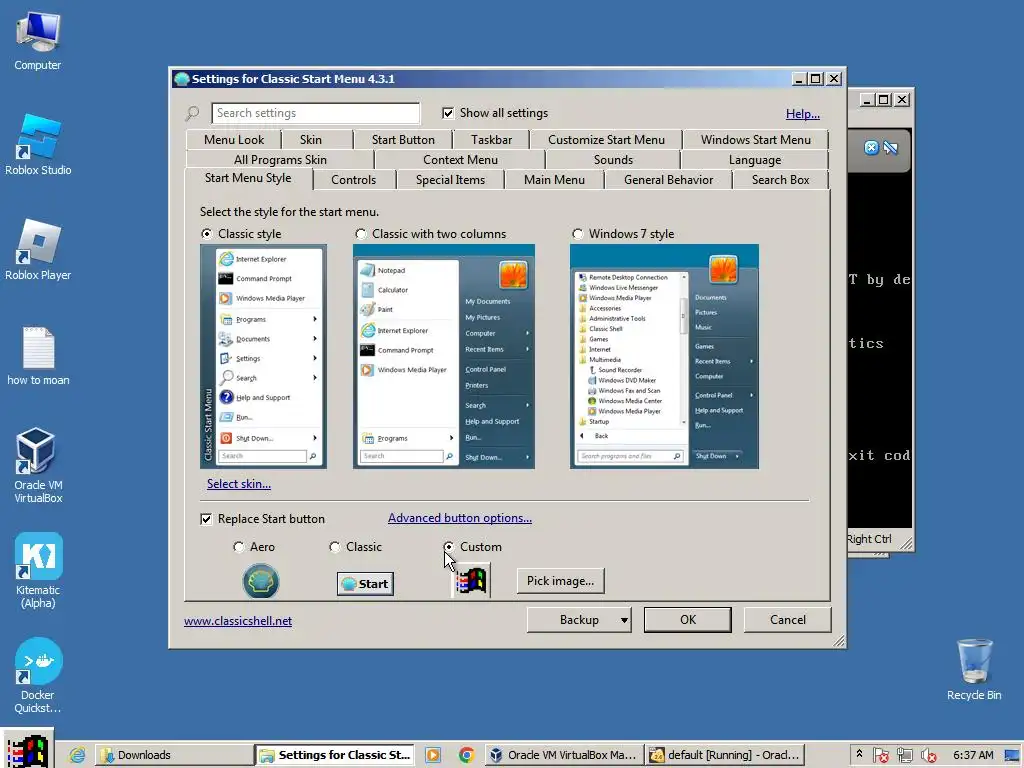Open the Start Button tab
The height and width of the screenshot is (768, 1024).
coord(403,140)
